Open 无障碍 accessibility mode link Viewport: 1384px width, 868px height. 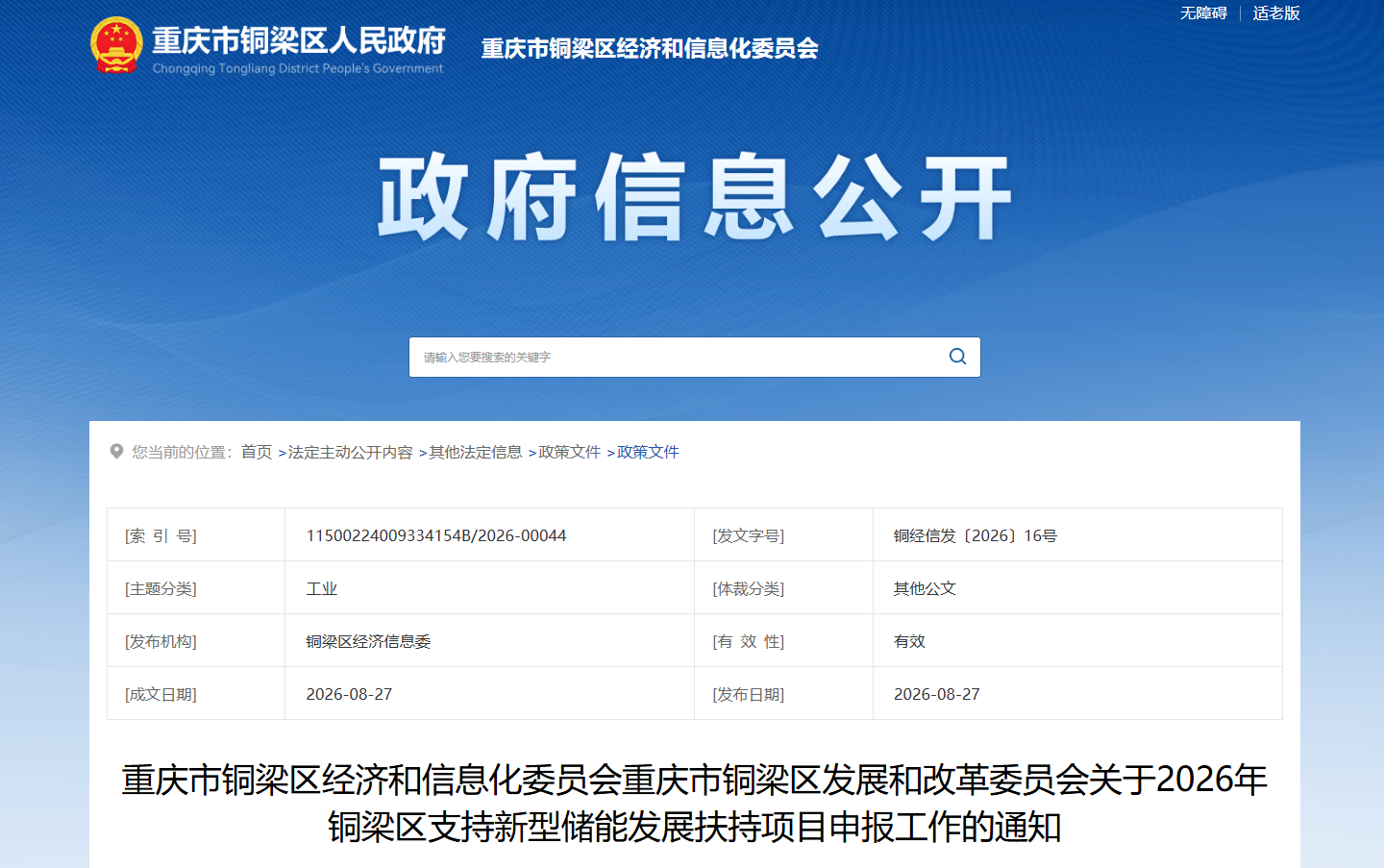(1203, 13)
